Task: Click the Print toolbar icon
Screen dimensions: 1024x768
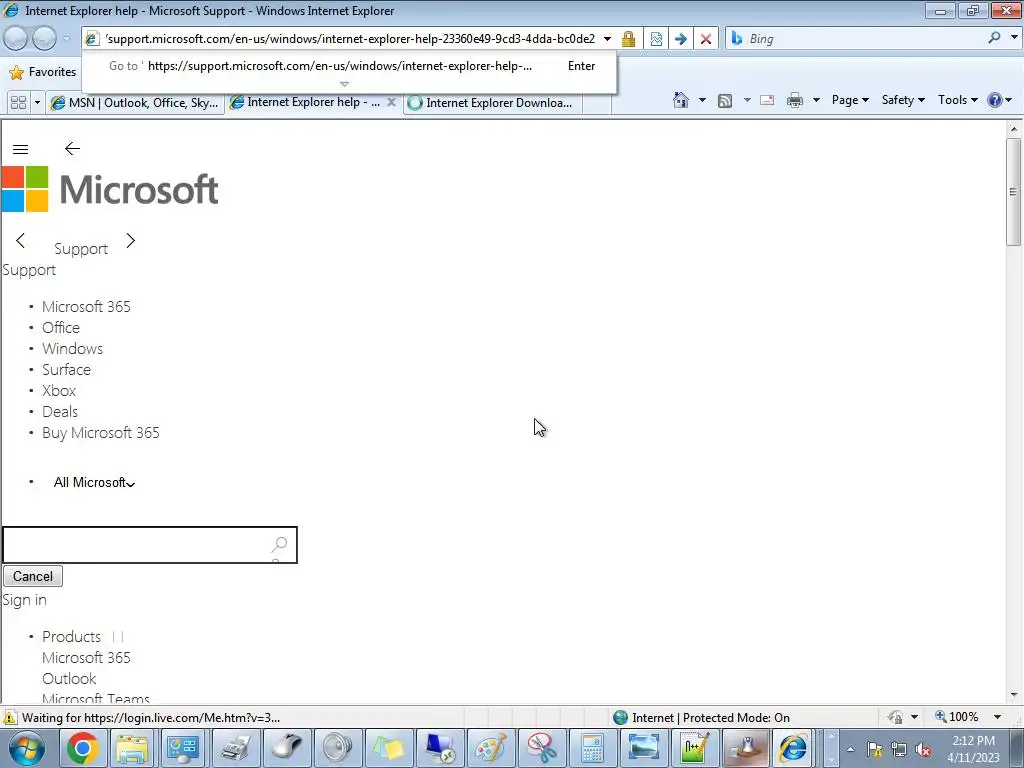Action: tap(795, 100)
